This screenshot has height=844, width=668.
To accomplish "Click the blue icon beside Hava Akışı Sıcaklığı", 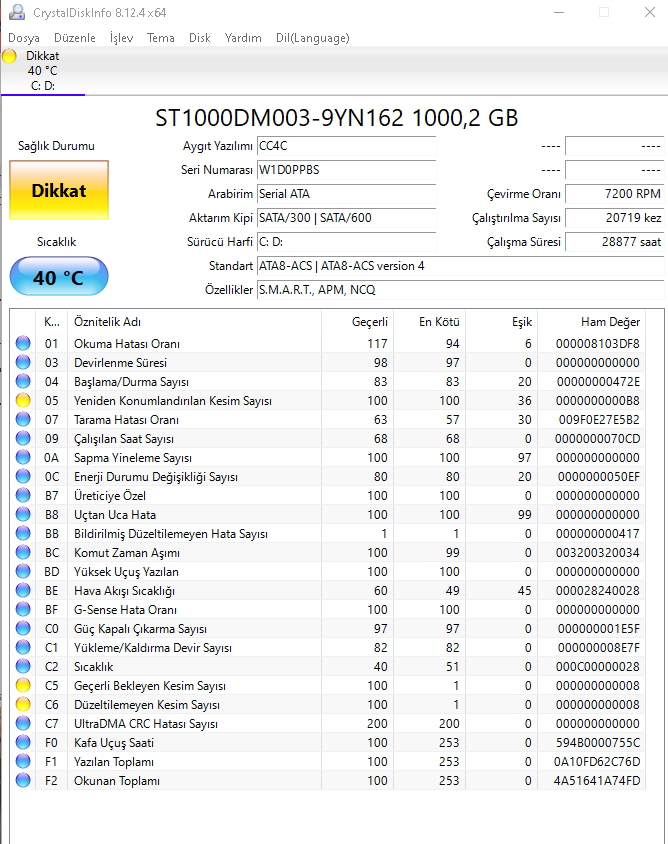I will coord(24,591).
